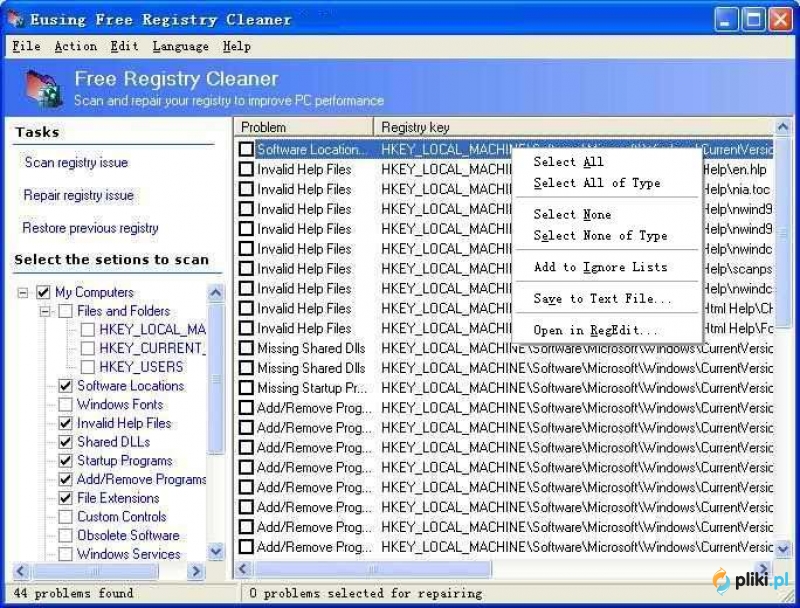This screenshot has height=608, width=800.
Task: Uncheck the Invalid Help Files section checkbox
Action: (65, 423)
